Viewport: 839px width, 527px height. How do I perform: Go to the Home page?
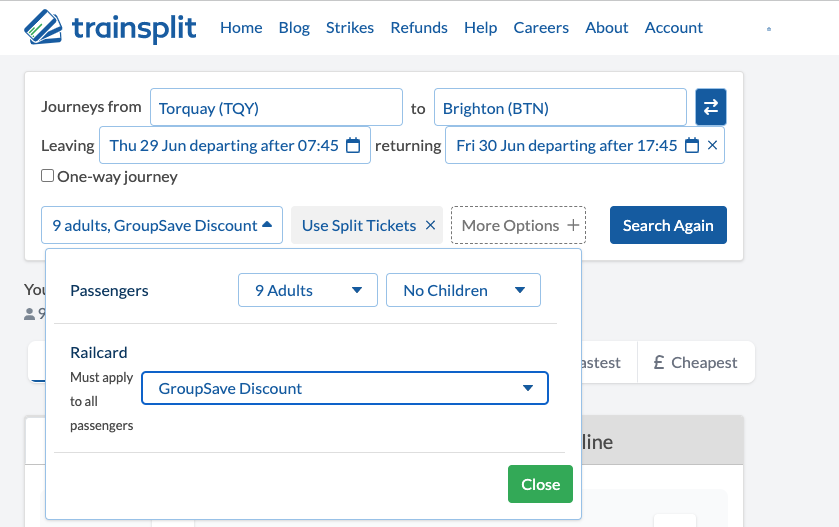[241, 28]
